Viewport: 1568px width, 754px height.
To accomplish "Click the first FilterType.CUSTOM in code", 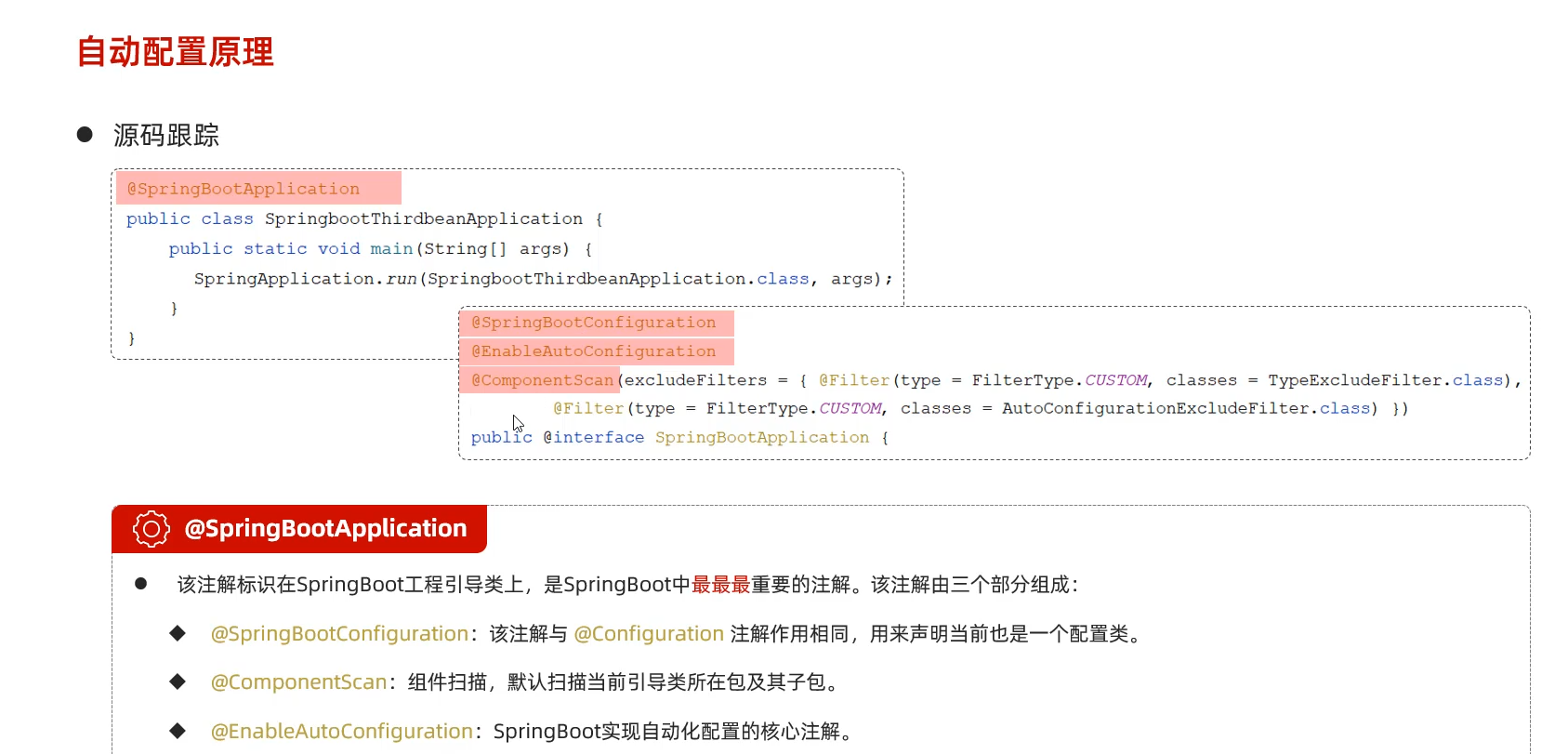I will tap(1060, 380).
